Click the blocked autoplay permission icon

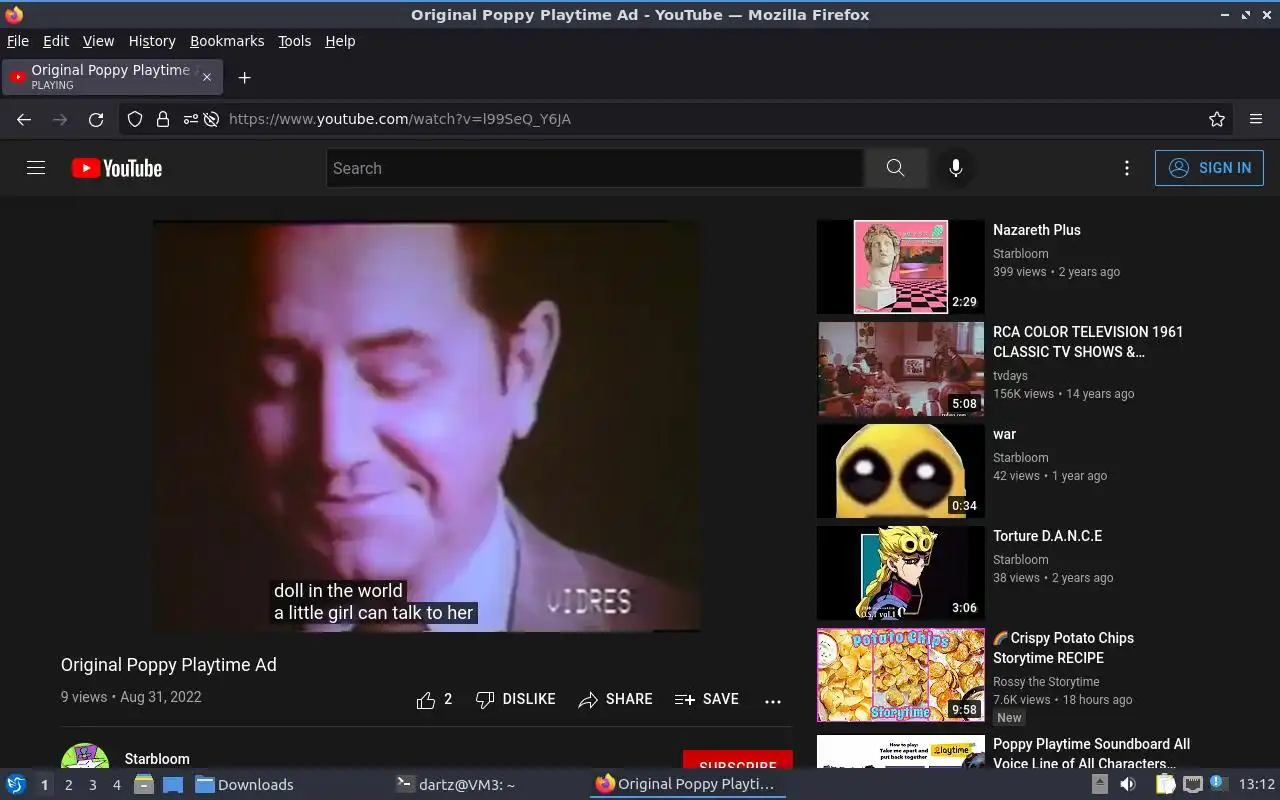pos(211,119)
